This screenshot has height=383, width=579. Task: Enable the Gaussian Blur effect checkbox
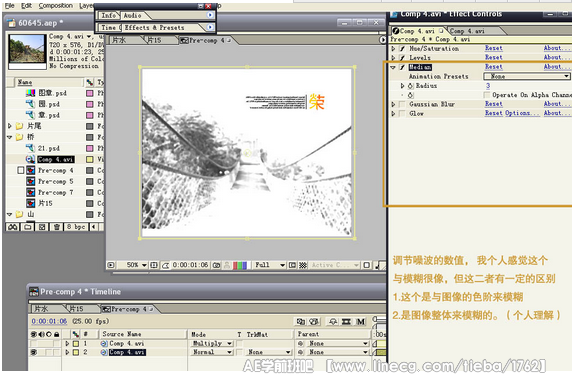[402, 105]
